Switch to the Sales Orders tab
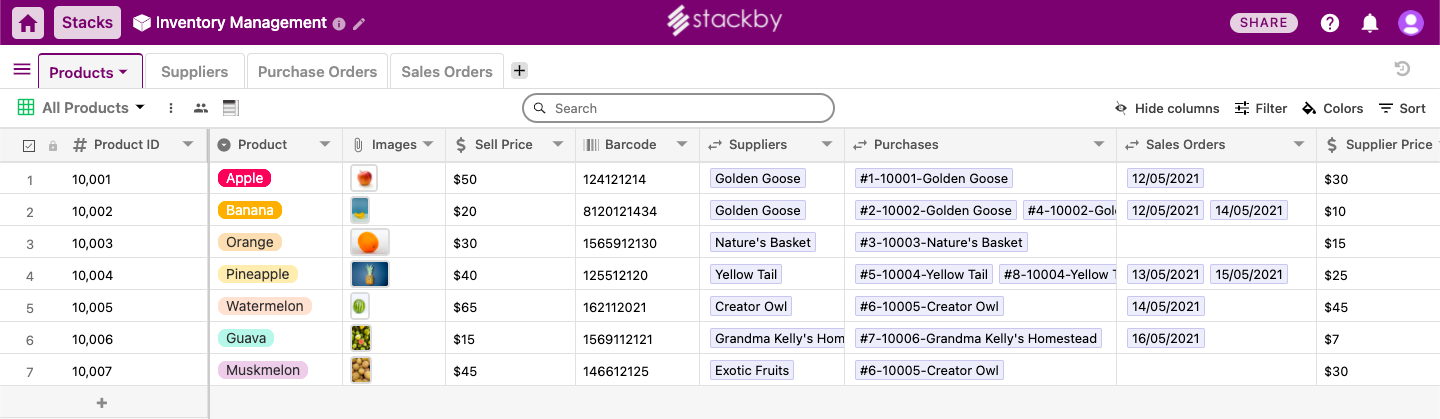This screenshot has height=419, width=1440. (x=447, y=72)
